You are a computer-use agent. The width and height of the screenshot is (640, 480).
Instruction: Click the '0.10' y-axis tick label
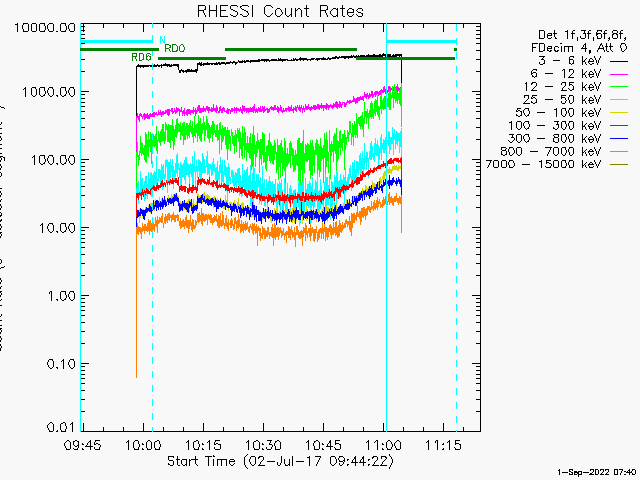pos(62,364)
